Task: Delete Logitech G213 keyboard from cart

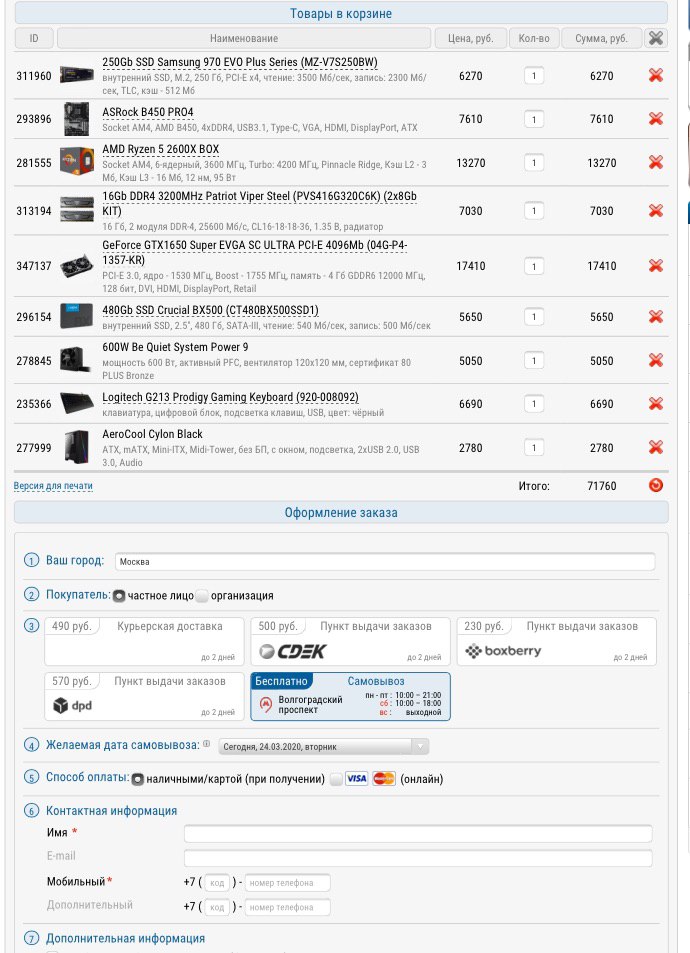Action: pos(655,404)
